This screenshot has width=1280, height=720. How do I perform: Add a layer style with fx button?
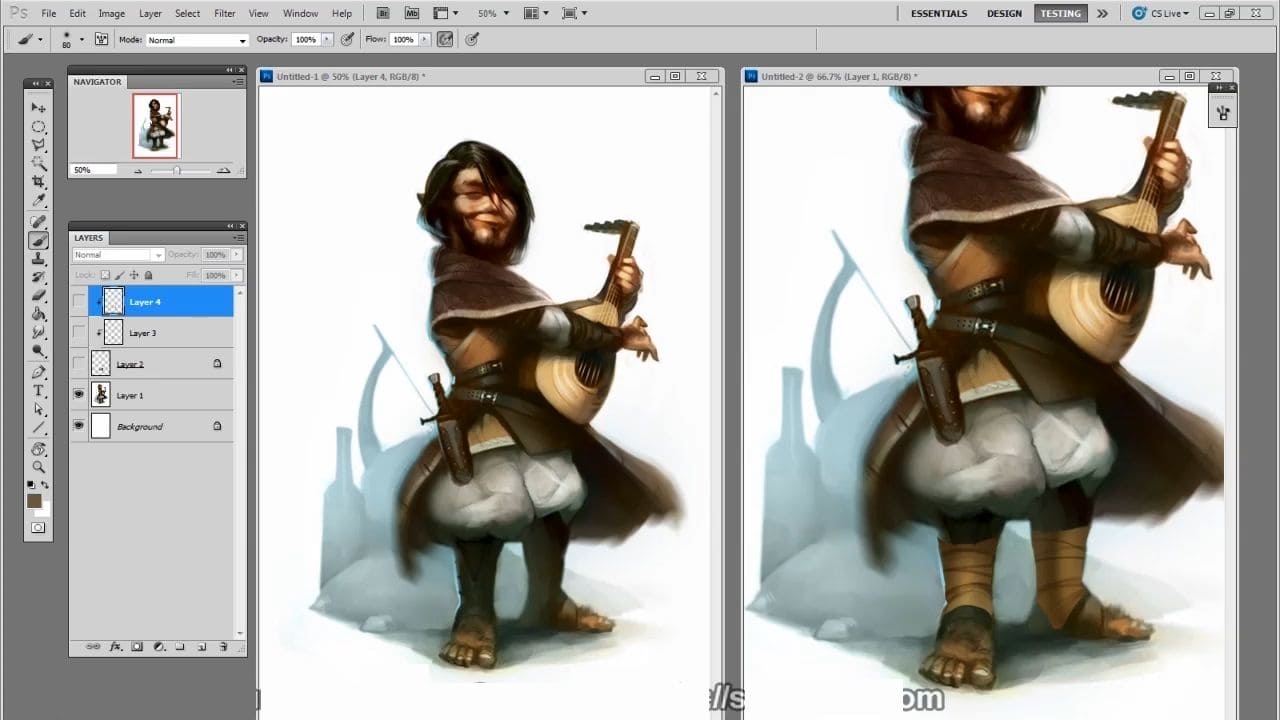point(115,647)
